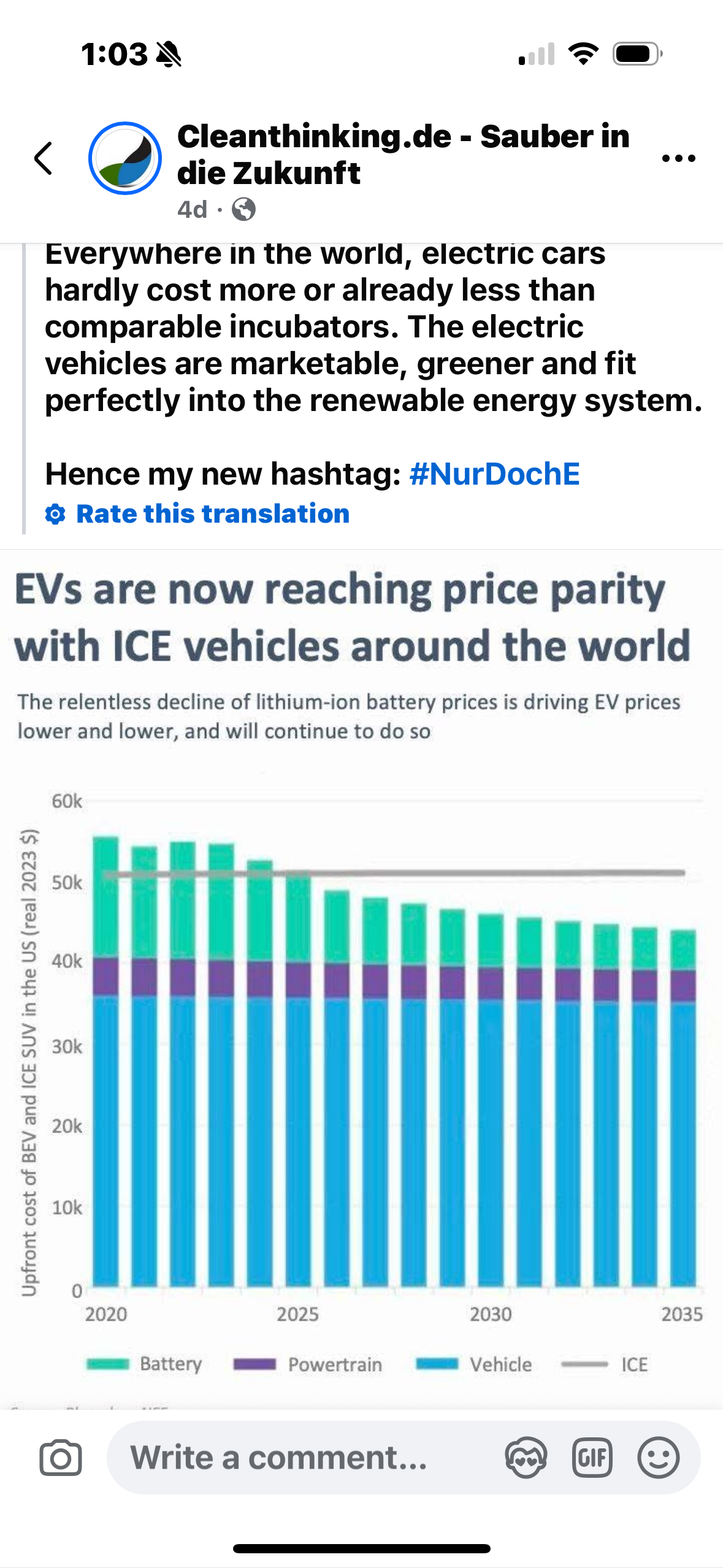Tap the back arrow chevron
This screenshot has height=1568, width=723.
(44, 158)
